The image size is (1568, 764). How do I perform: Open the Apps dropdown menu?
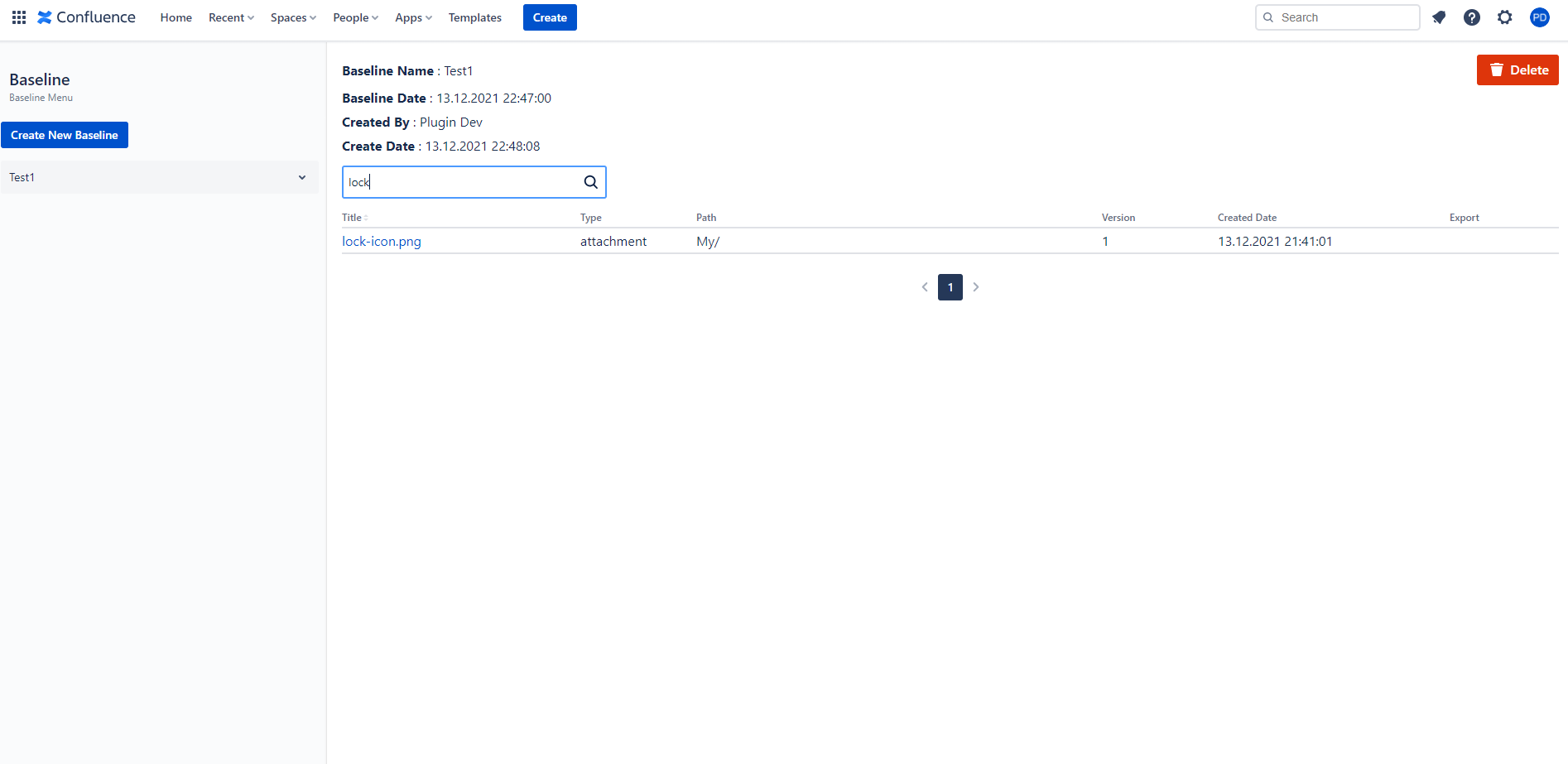tap(413, 17)
